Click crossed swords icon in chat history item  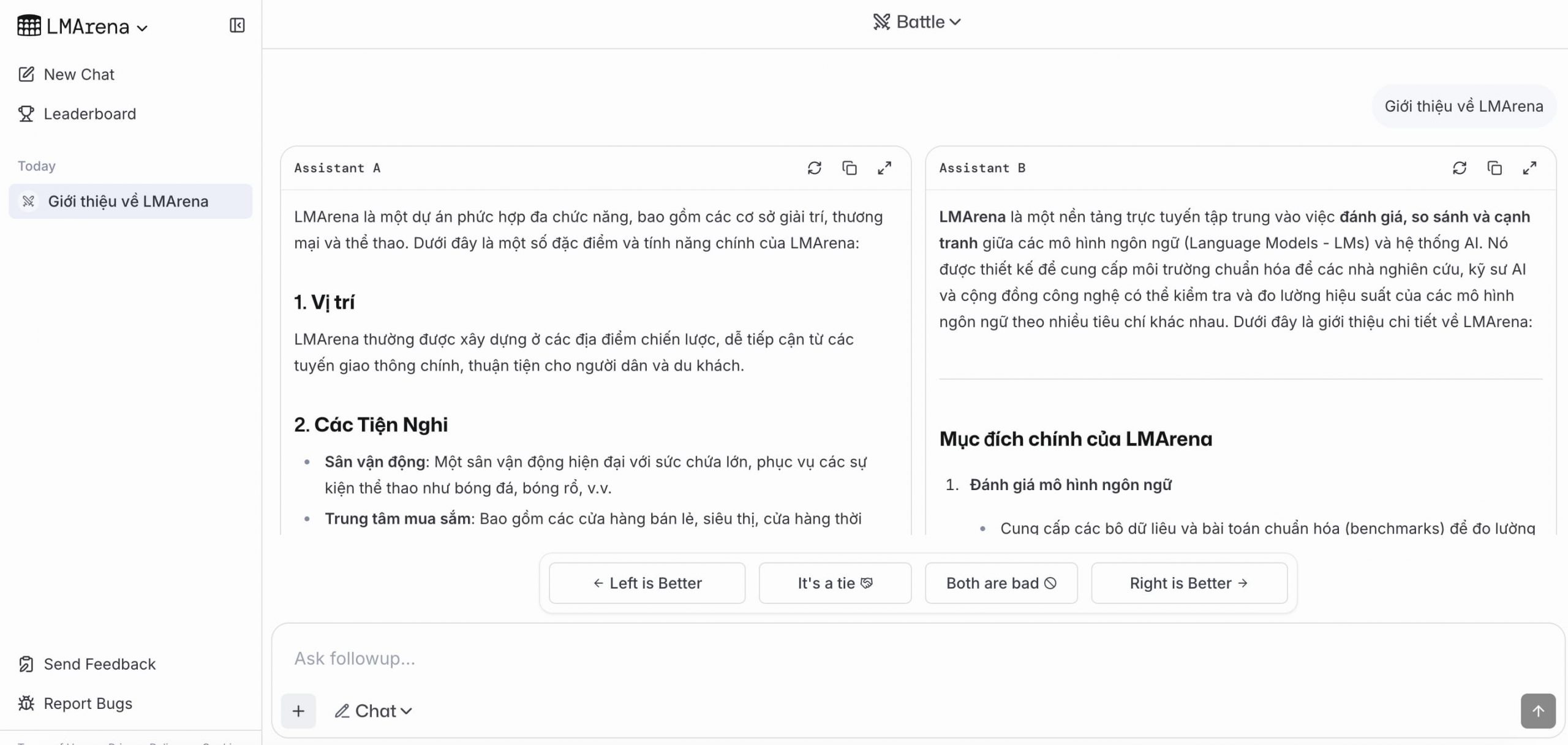[x=28, y=201]
